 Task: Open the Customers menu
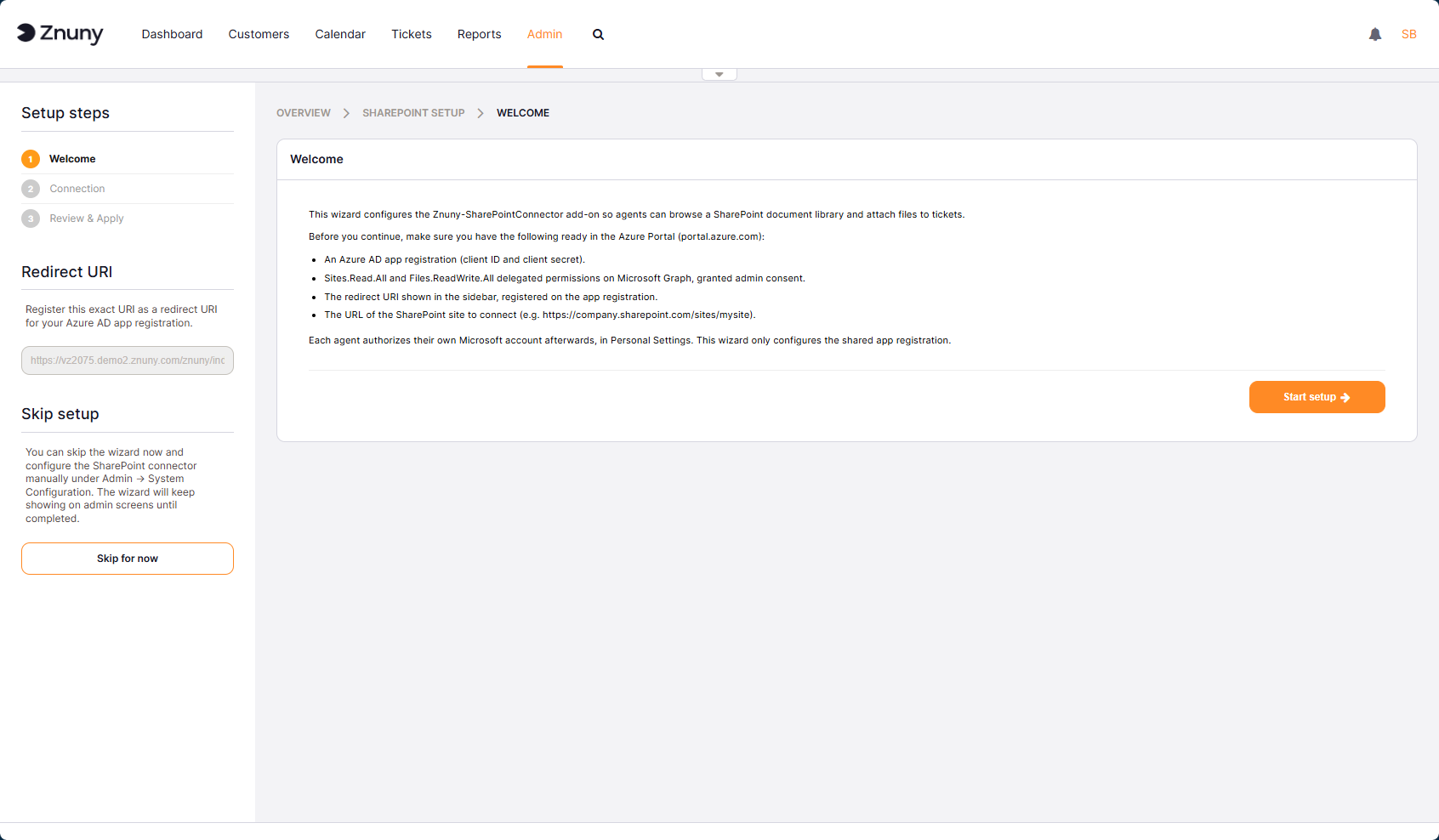click(x=259, y=34)
